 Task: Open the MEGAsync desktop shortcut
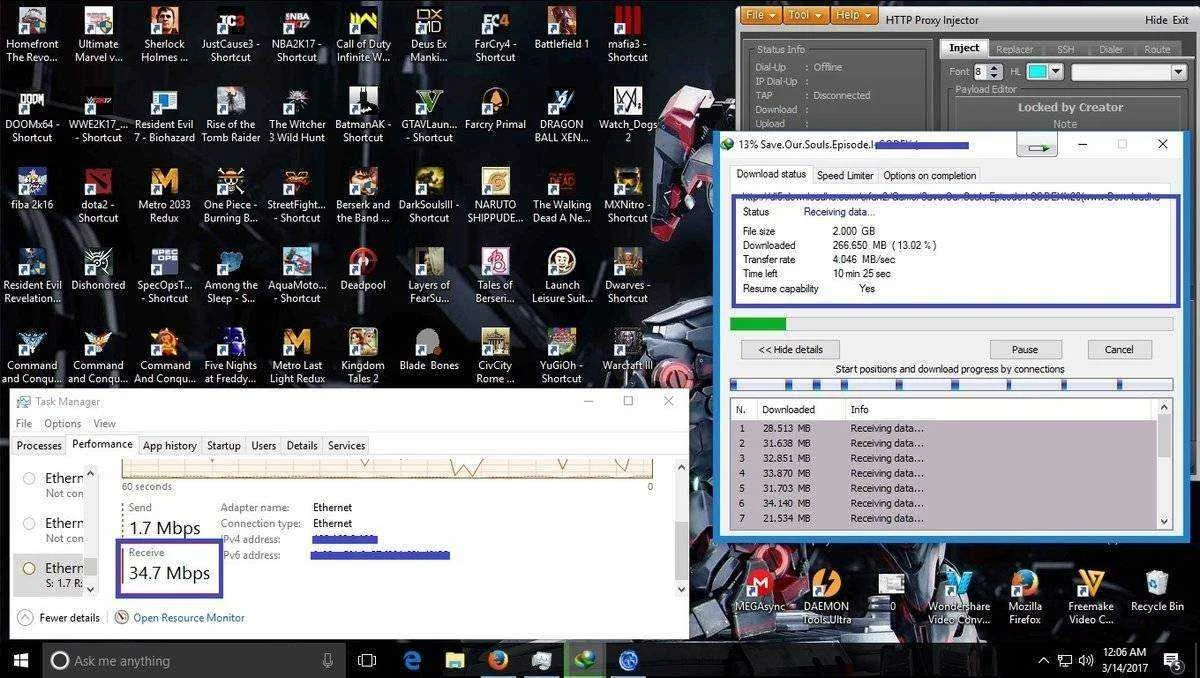759,592
